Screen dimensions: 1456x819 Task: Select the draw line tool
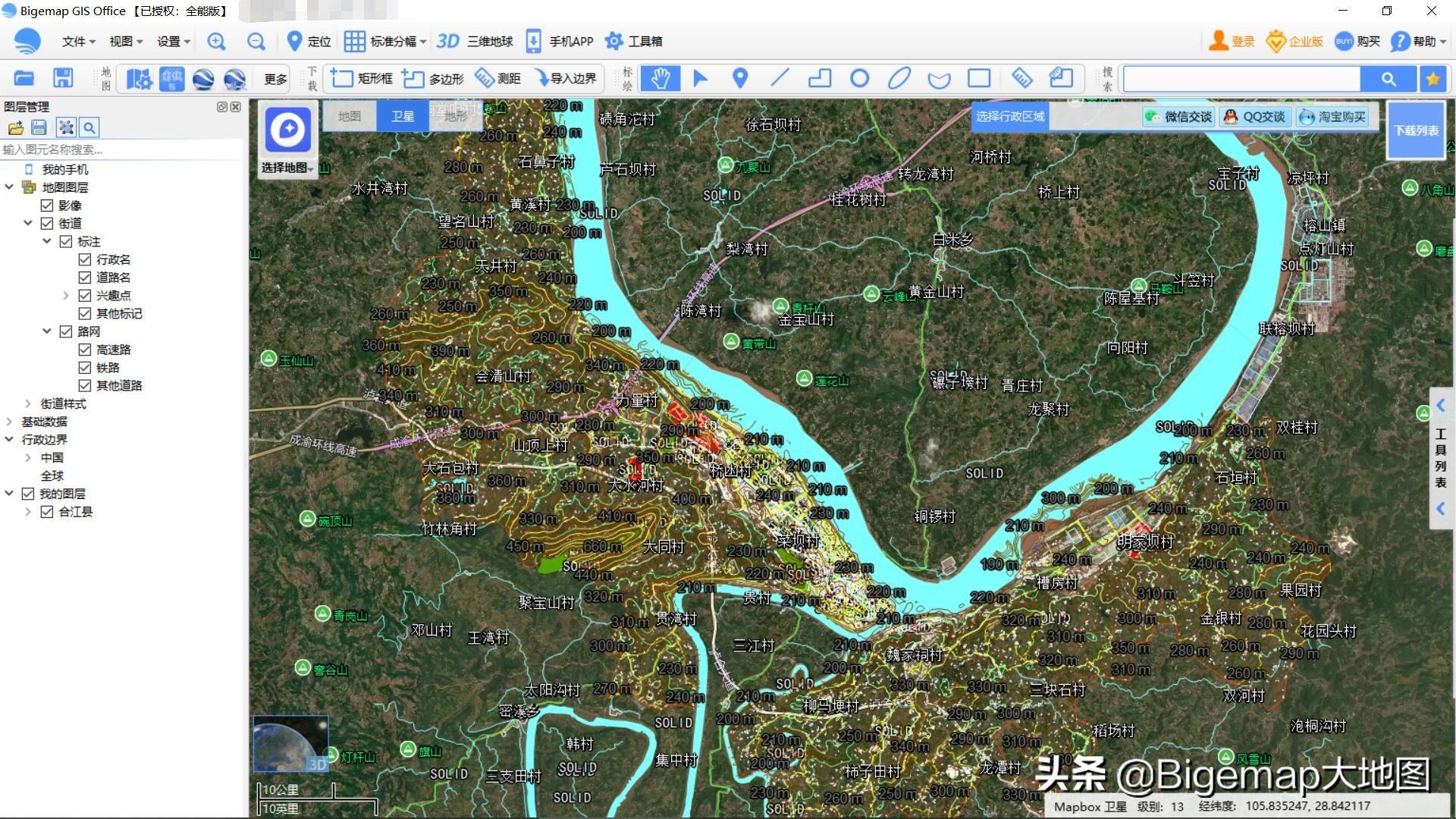(780, 78)
